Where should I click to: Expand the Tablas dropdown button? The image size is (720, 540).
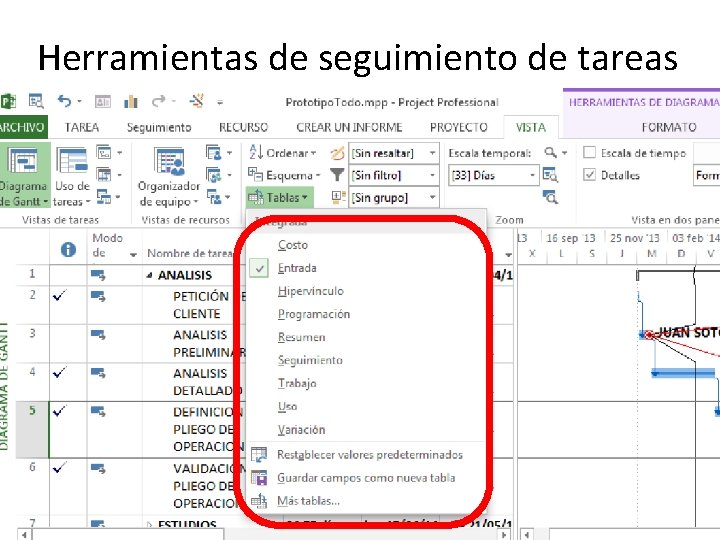tap(280, 197)
